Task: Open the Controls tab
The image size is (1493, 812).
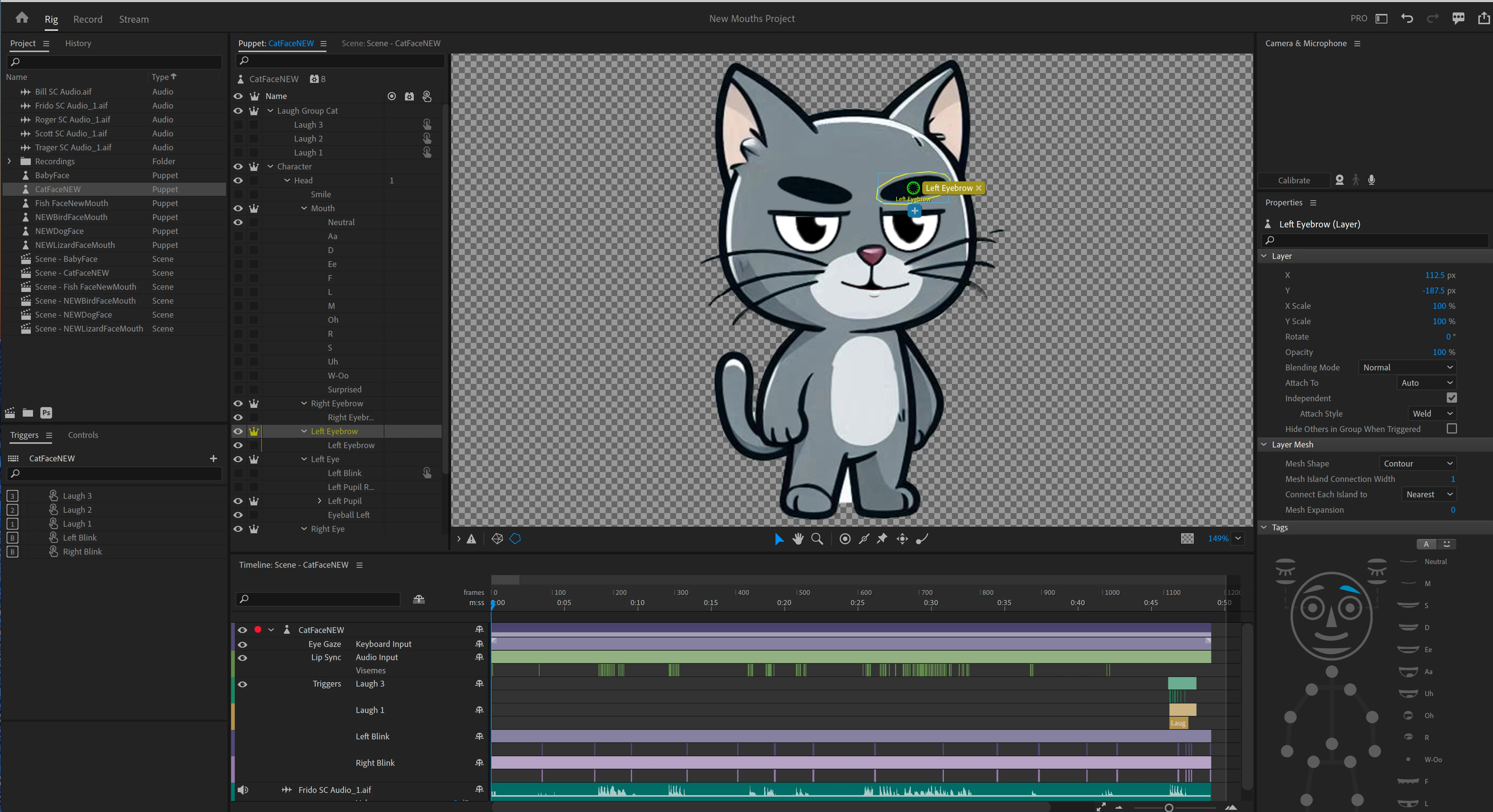Action: (x=83, y=435)
